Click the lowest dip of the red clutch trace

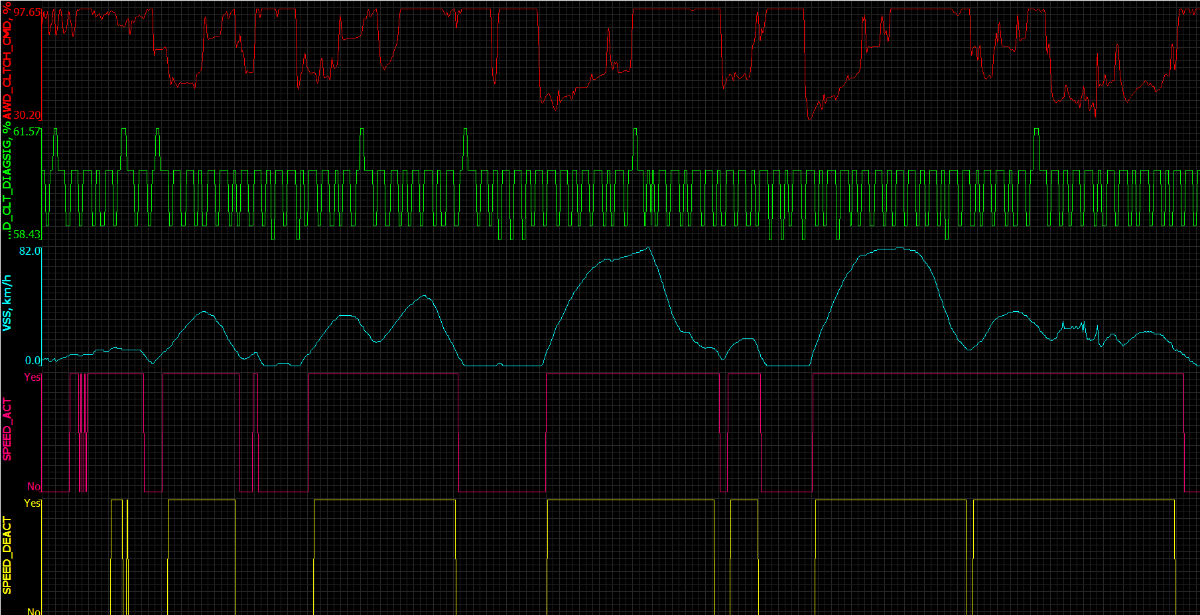point(808,119)
